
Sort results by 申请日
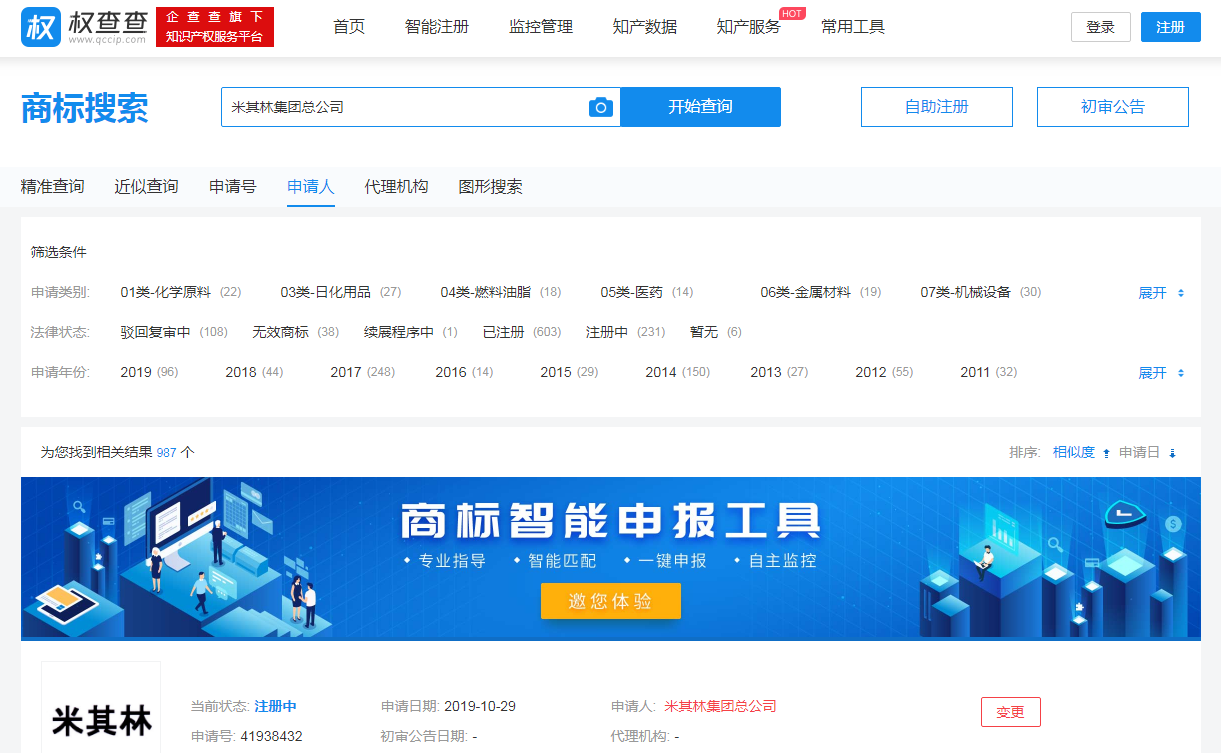1140,453
